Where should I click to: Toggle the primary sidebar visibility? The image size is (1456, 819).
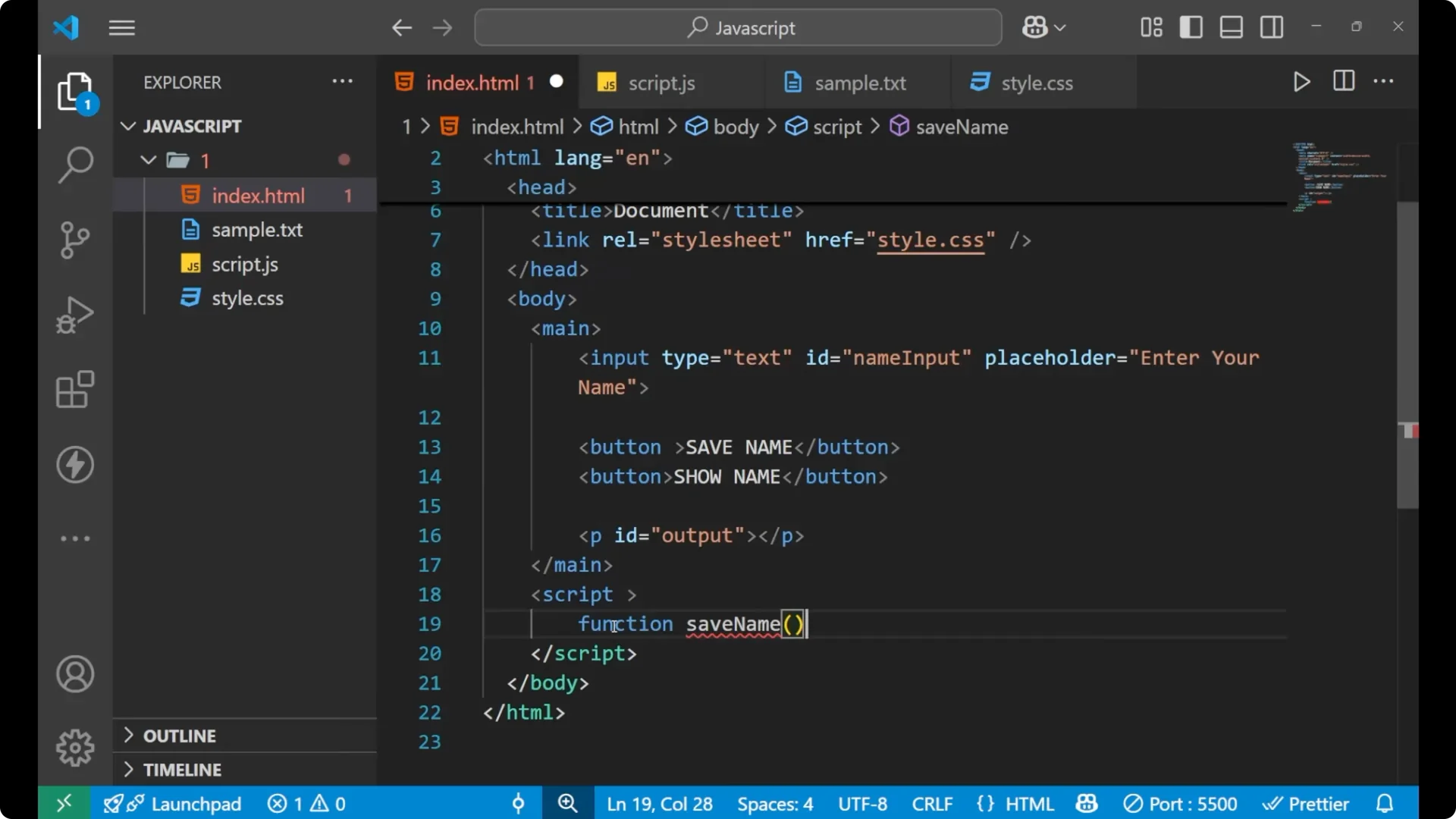(1191, 27)
